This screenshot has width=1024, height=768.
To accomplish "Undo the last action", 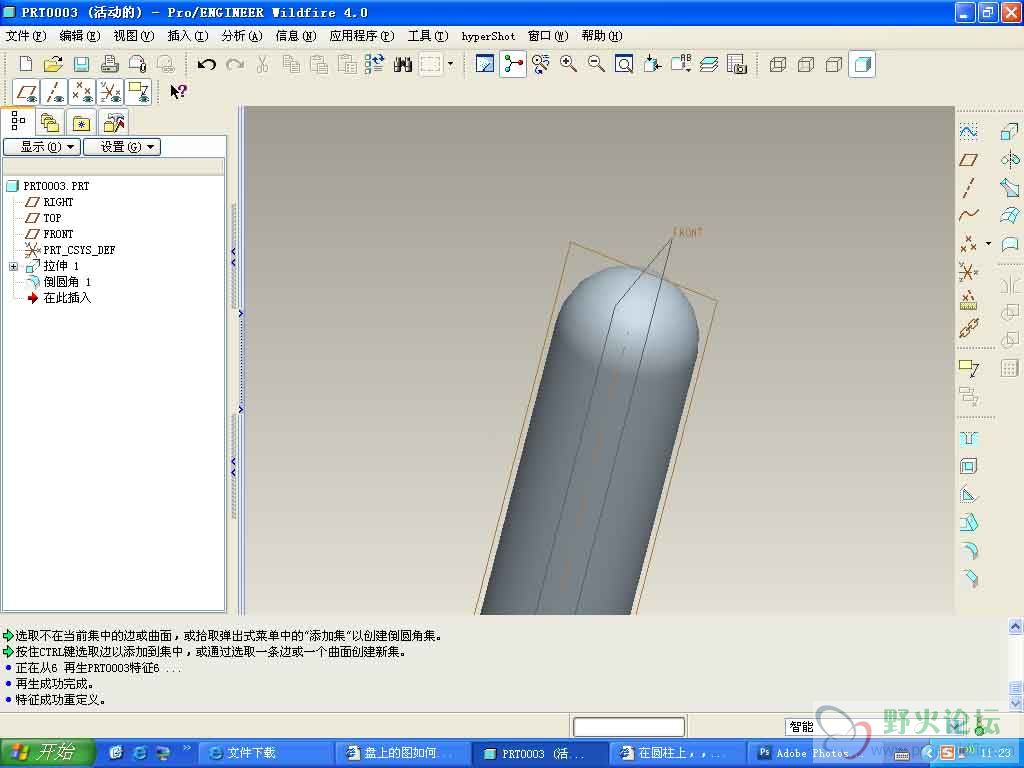I will (206, 64).
